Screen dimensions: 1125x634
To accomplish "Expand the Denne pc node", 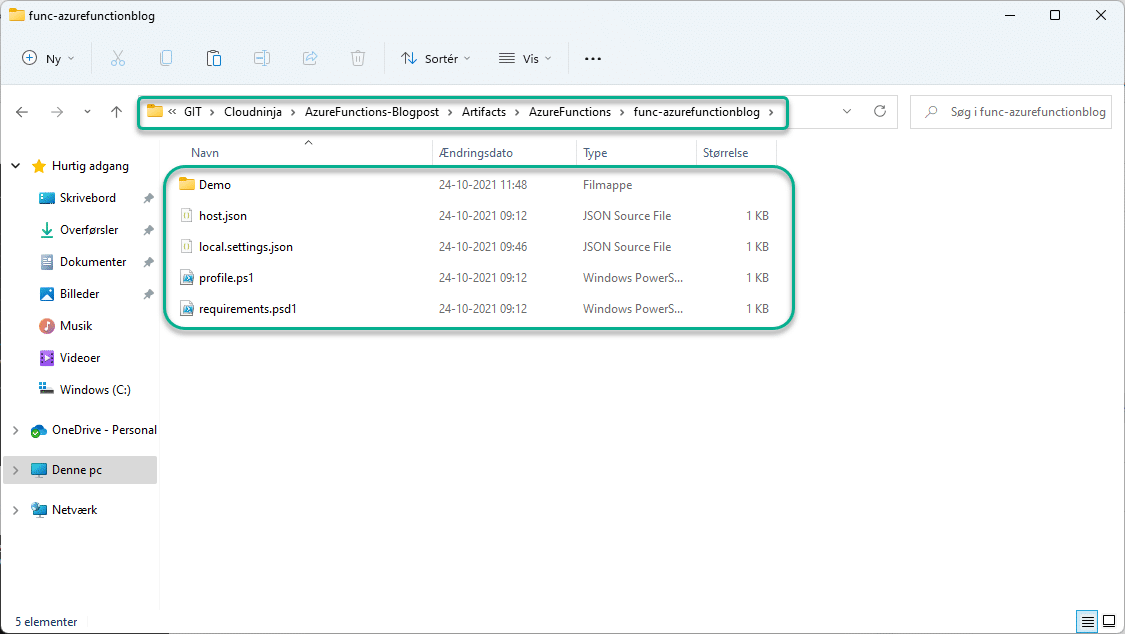I will point(15,470).
